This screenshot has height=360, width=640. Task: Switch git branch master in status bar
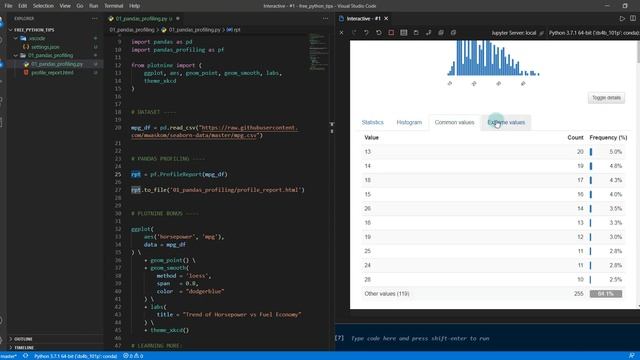point(8,356)
